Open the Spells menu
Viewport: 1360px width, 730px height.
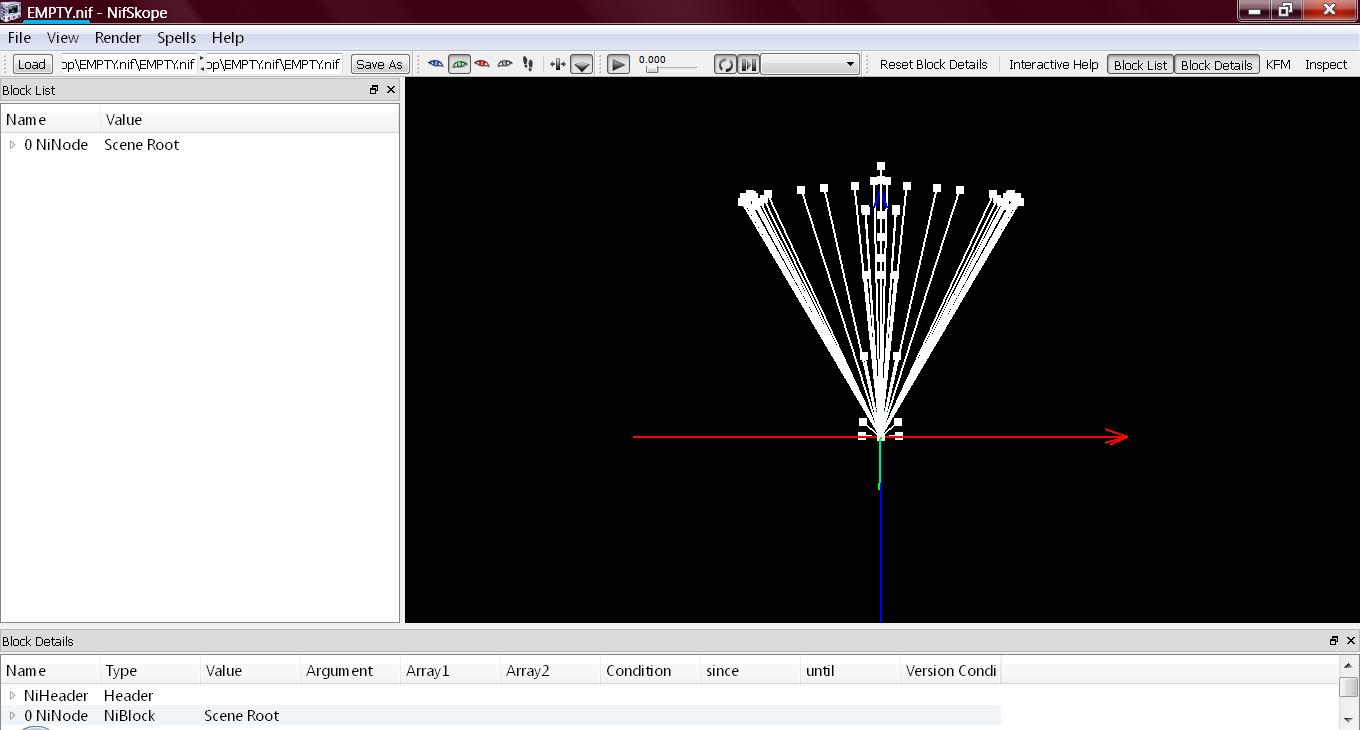(x=176, y=37)
